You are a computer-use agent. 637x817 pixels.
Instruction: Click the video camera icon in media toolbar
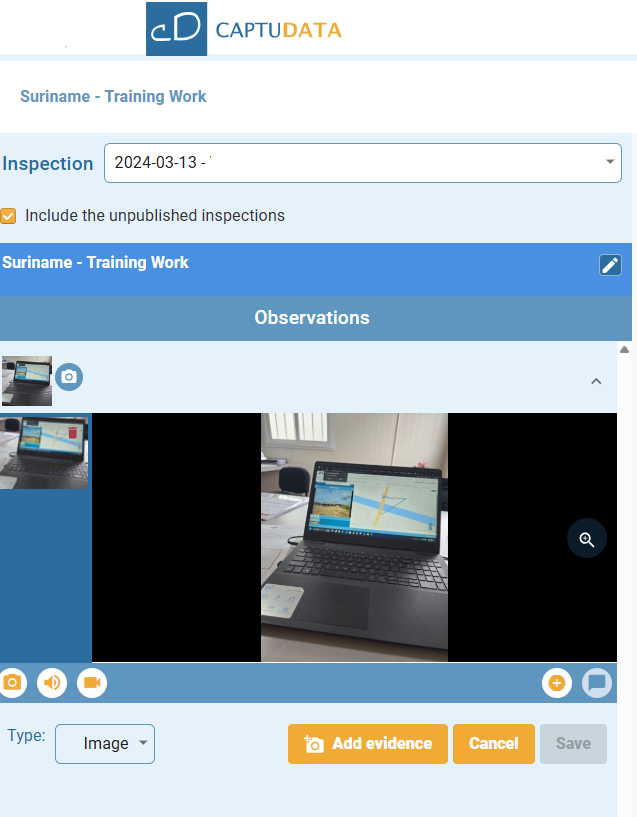coord(92,683)
